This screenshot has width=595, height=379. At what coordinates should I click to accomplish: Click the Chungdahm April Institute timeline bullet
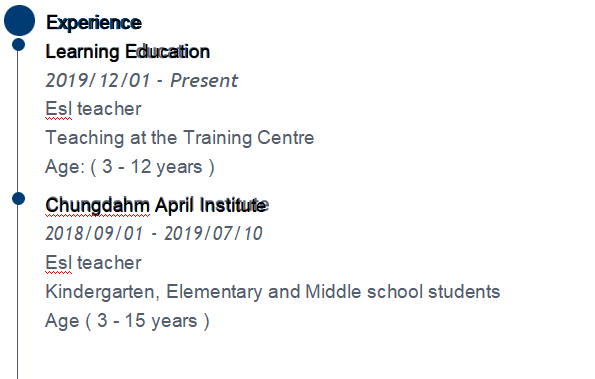pyautogui.click(x=18, y=198)
